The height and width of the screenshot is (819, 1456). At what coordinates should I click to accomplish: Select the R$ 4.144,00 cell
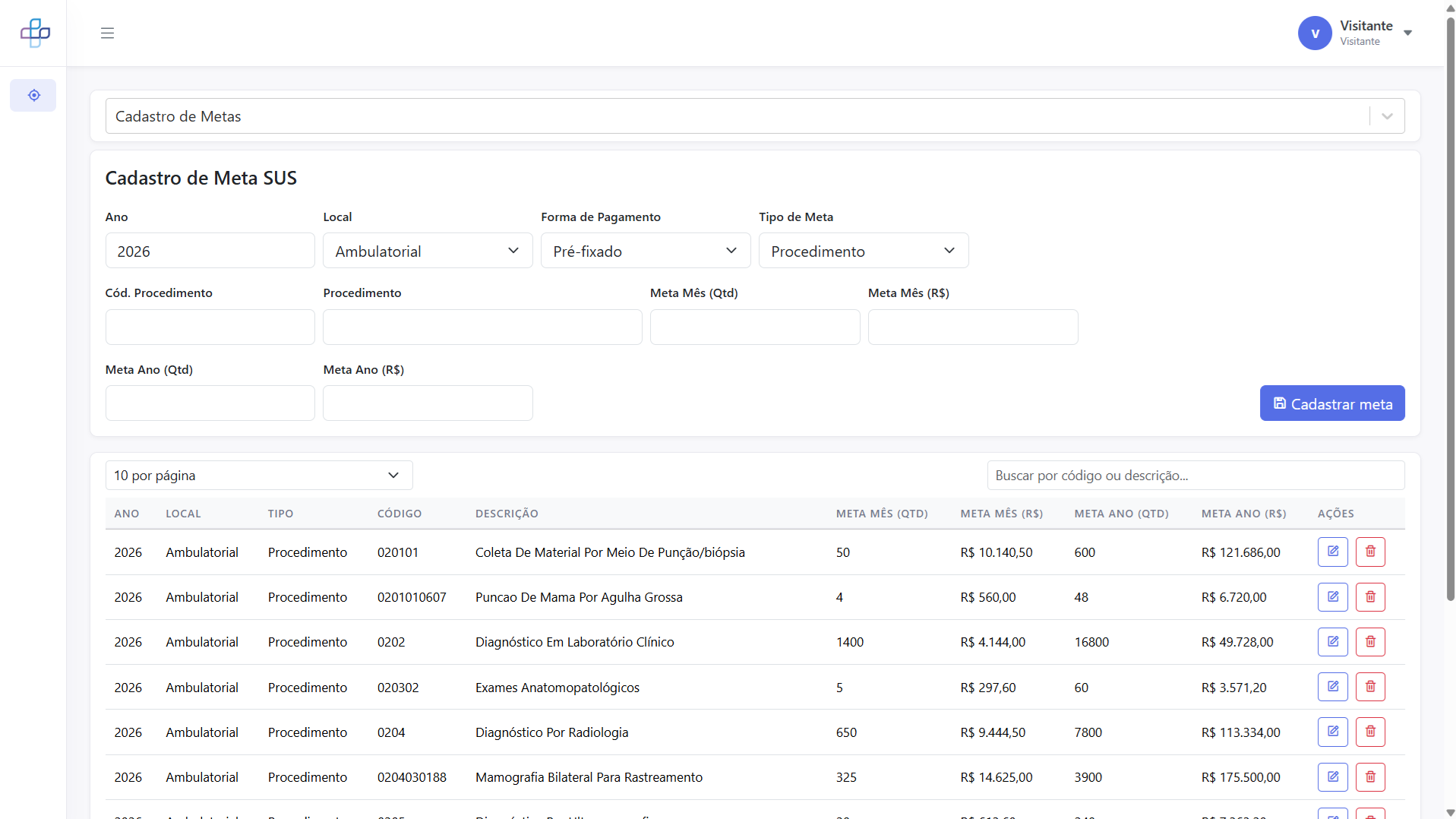tap(993, 642)
